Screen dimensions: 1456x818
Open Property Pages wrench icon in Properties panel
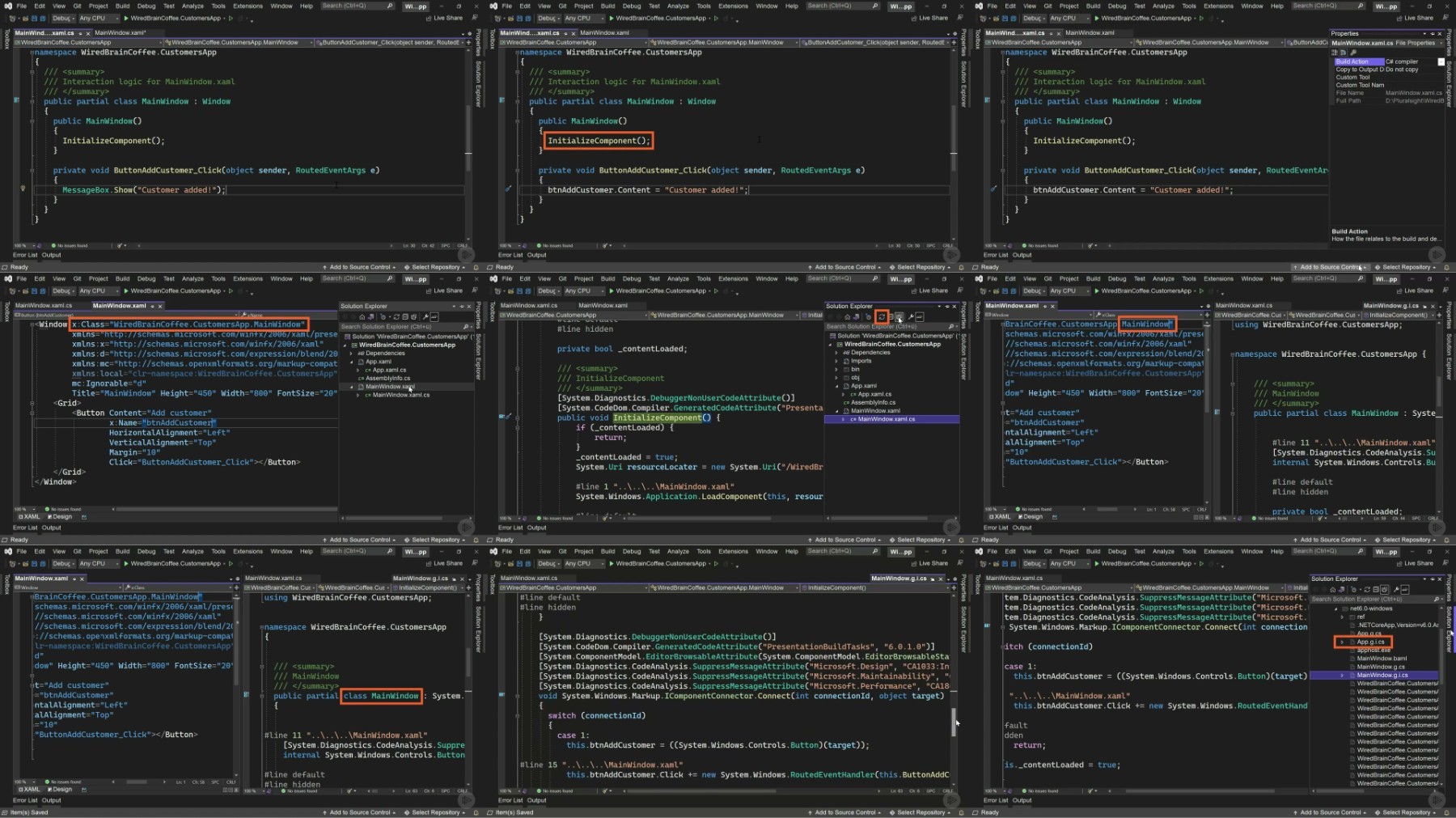click(x=1352, y=52)
